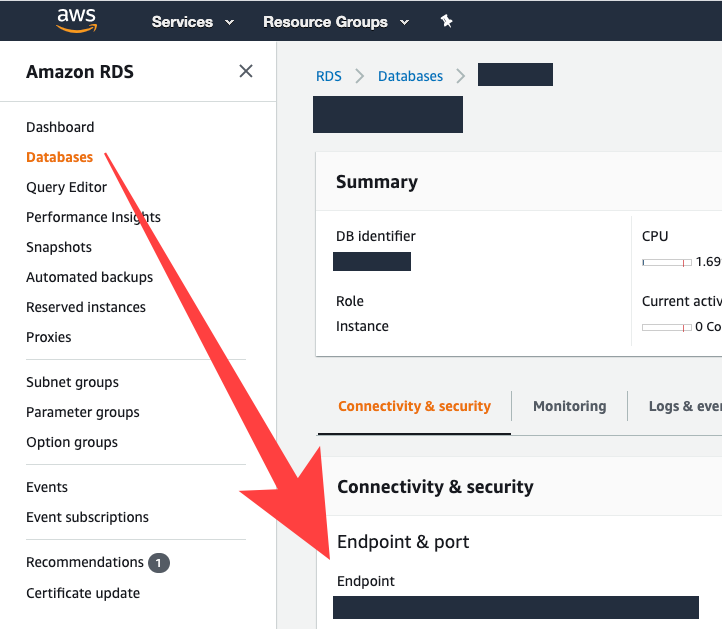This screenshot has width=722, height=629.
Task: Open the Snapshots page
Action: (59, 247)
